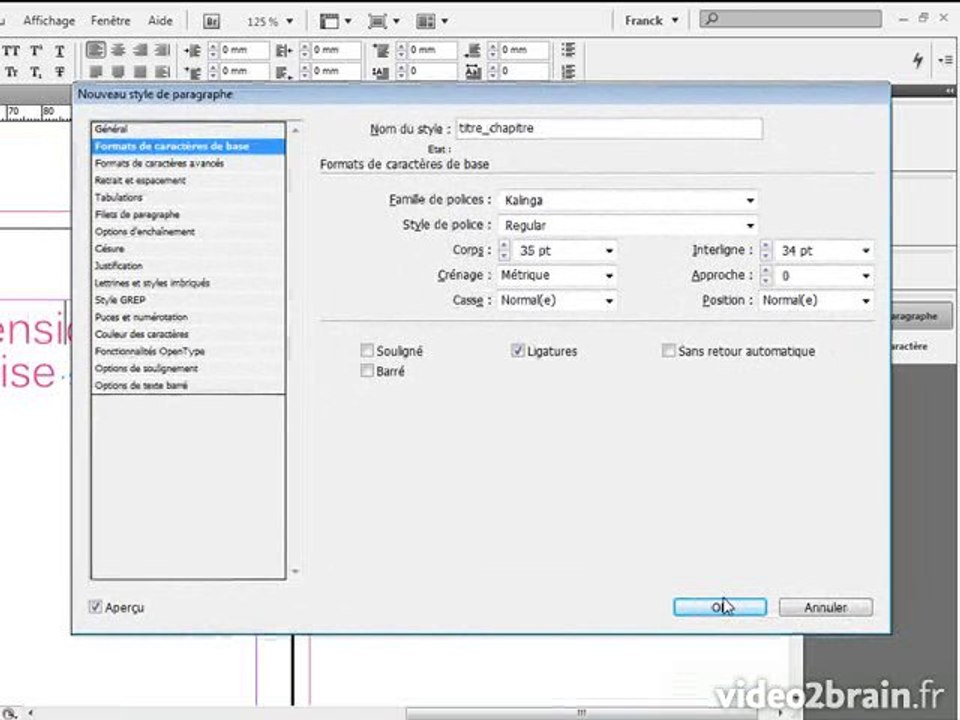The image size is (960, 720).
Task: Open the Aide menu
Action: point(160,21)
